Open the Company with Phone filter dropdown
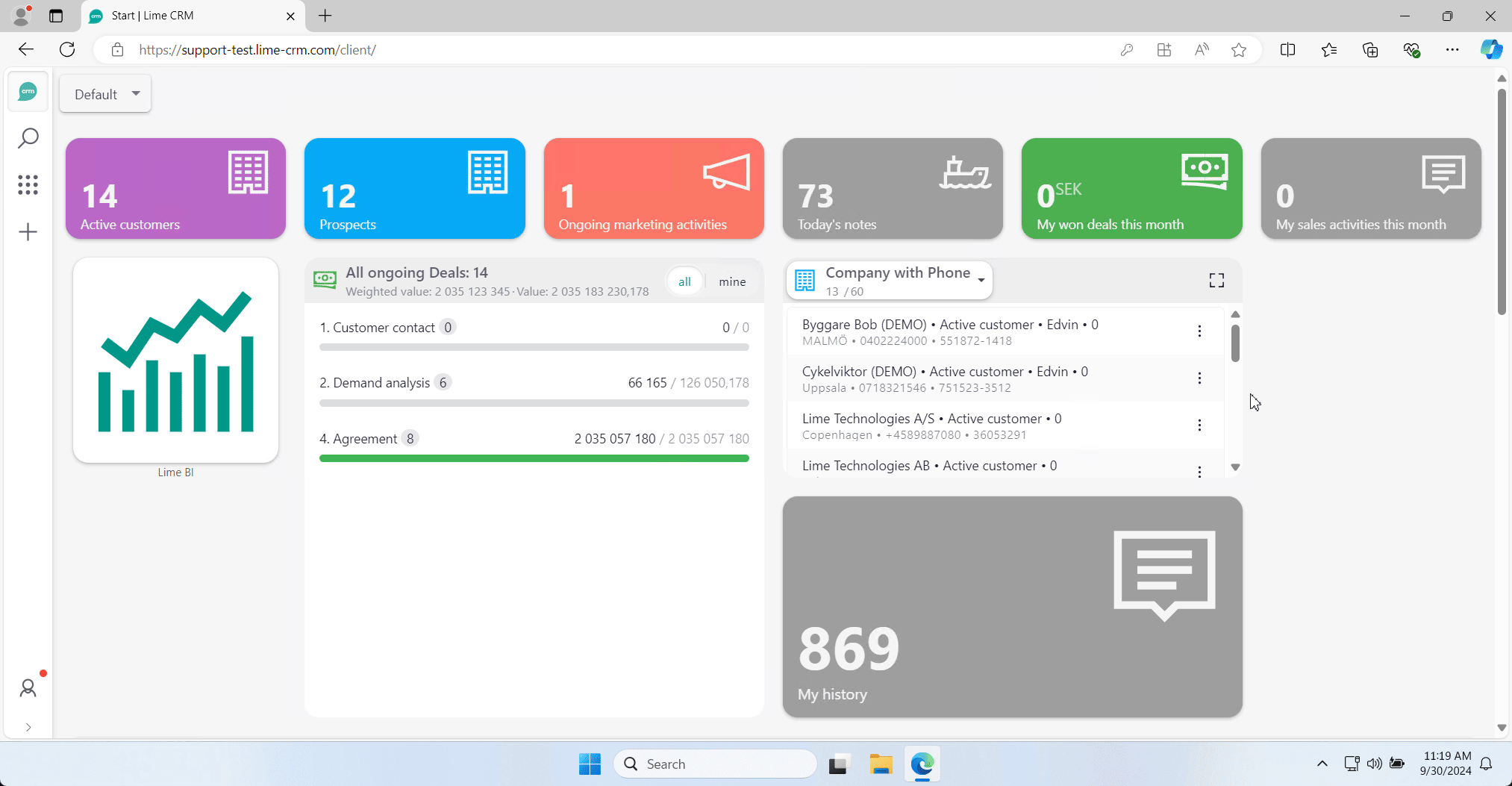The height and width of the screenshot is (786, 1512). click(x=890, y=281)
